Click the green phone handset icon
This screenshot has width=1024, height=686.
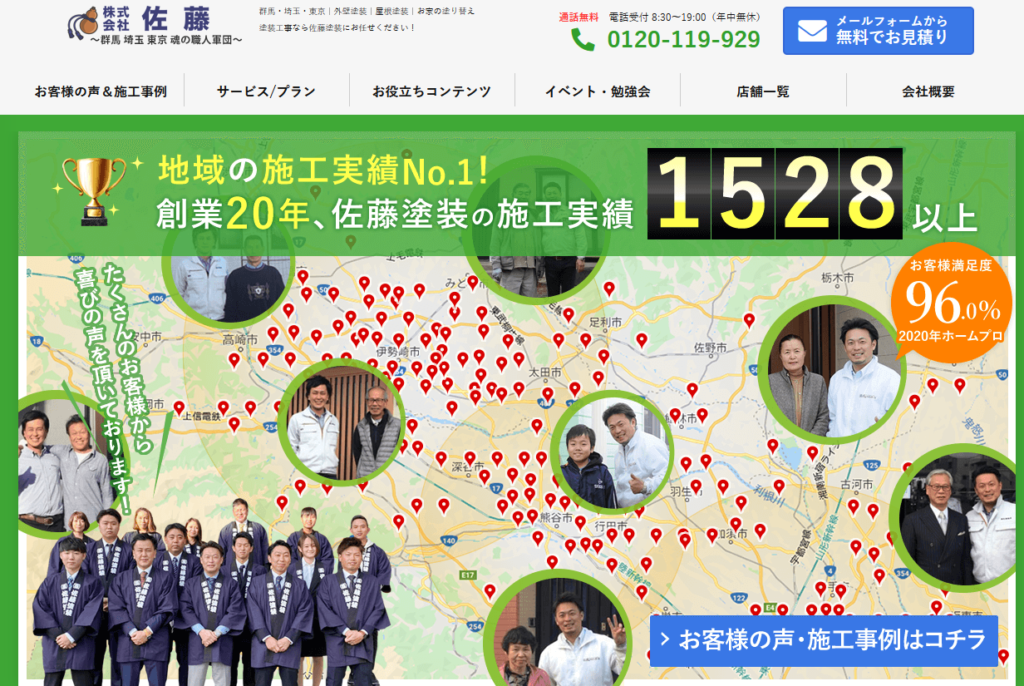pos(582,39)
